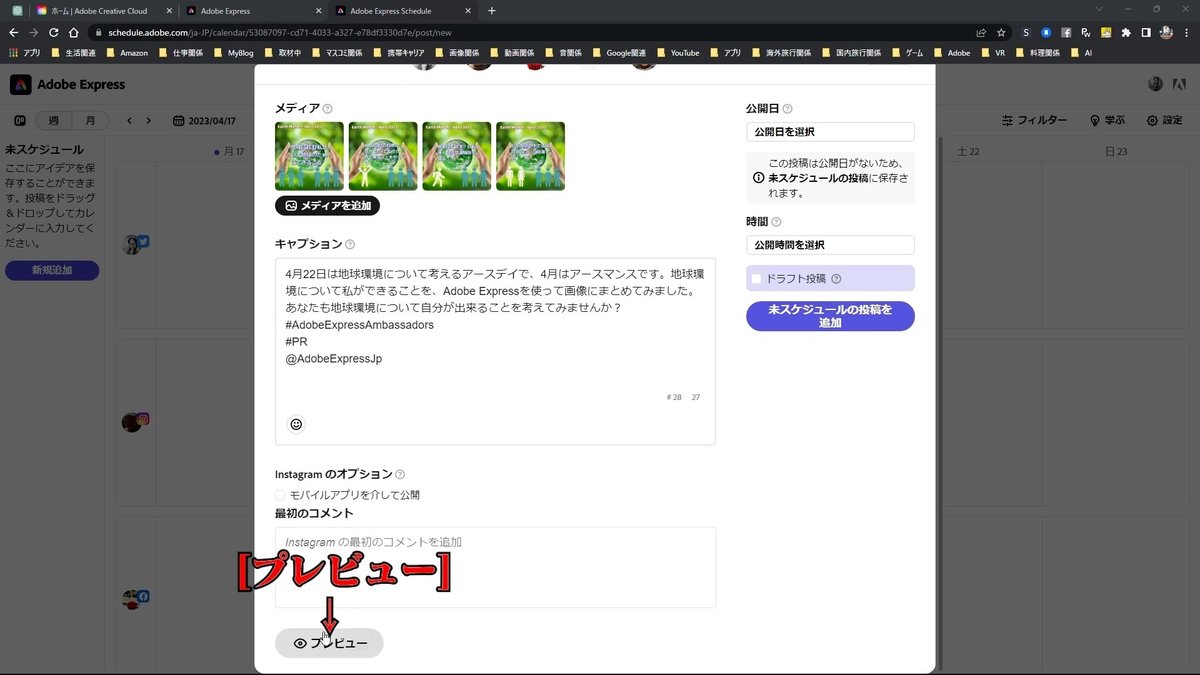Click the browser reload button
This screenshot has height=675, width=1200.
[x=54, y=32]
